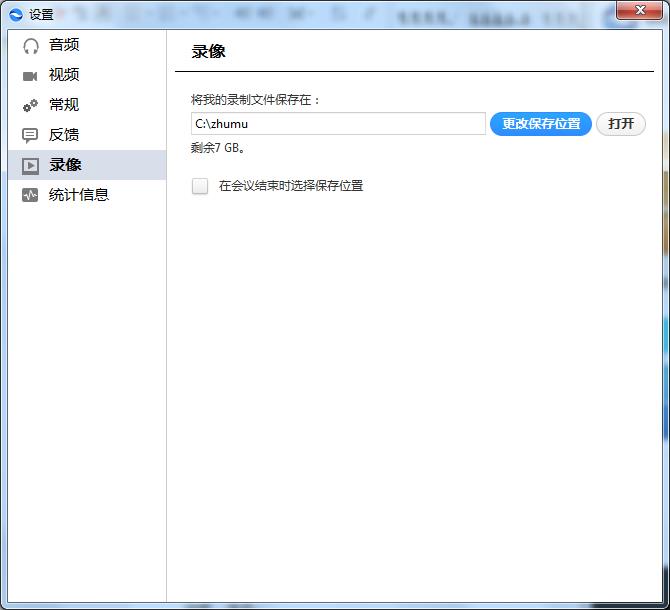670x610 pixels.
Task: Click the 设置 window title text
Action: pyautogui.click(x=42, y=15)
